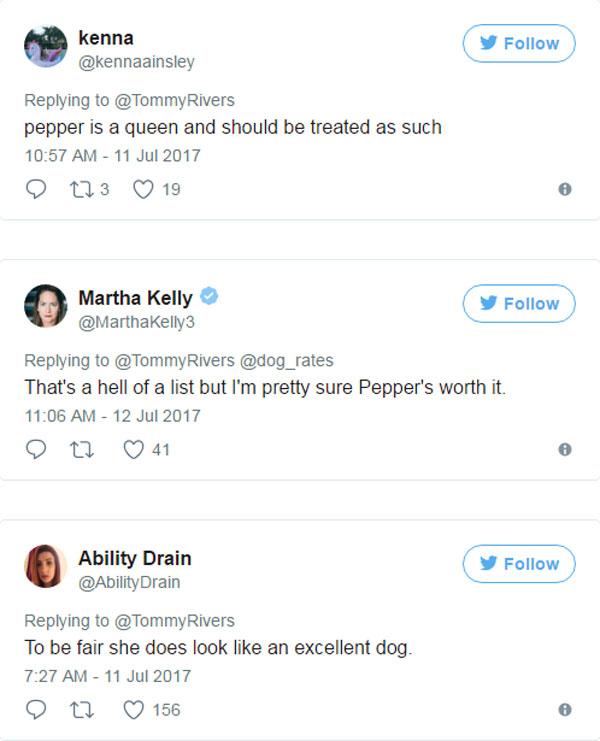This screenshot has height=741, width=600.
Task: Open the 7:27 AM - 11 Jul 2017 timestamp
Action: (107, 676)
